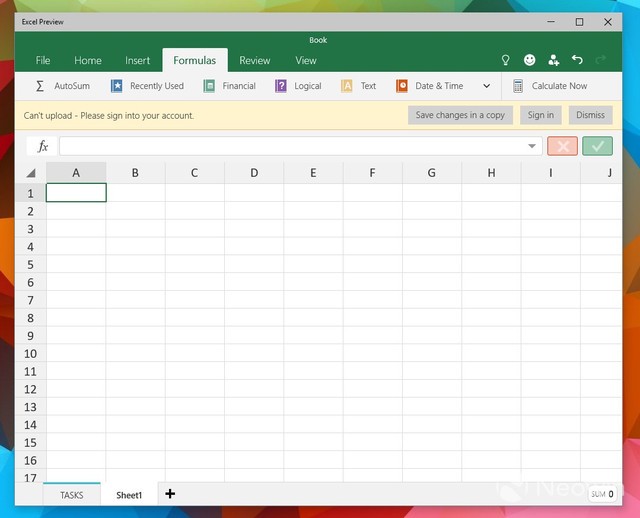Click the select-all corner triangle
Screen dimensions: 640x518
pyautogui.click(x=31, y=173)
